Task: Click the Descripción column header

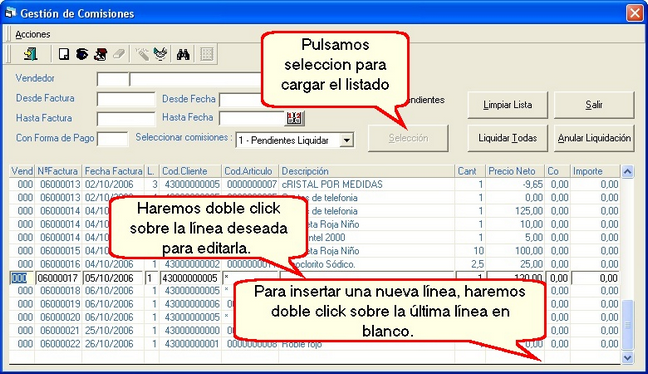Action: tap(367, 171)
